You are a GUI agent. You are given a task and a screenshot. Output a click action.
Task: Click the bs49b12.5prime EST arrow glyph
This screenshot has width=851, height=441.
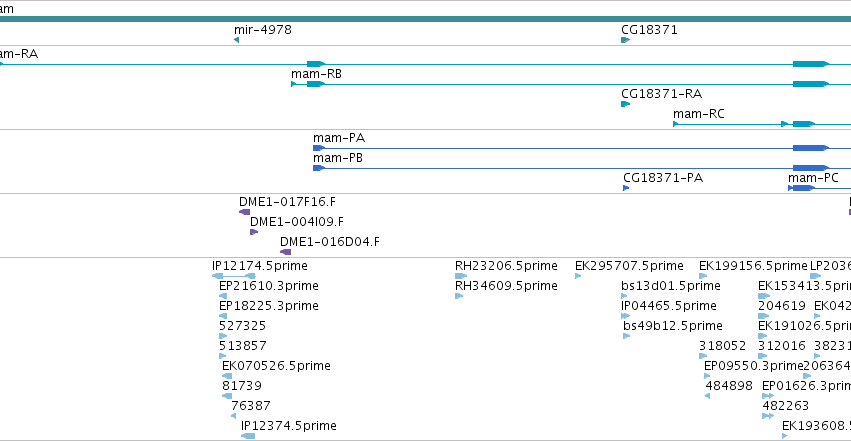(626, 336)
